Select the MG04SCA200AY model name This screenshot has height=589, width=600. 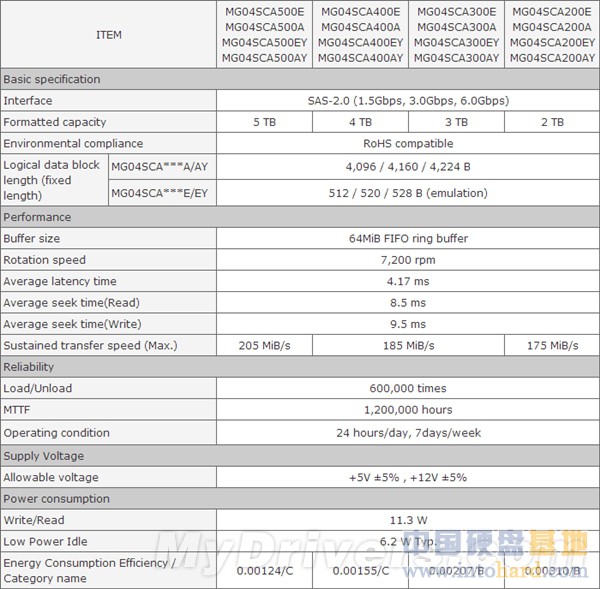[552, 58]
